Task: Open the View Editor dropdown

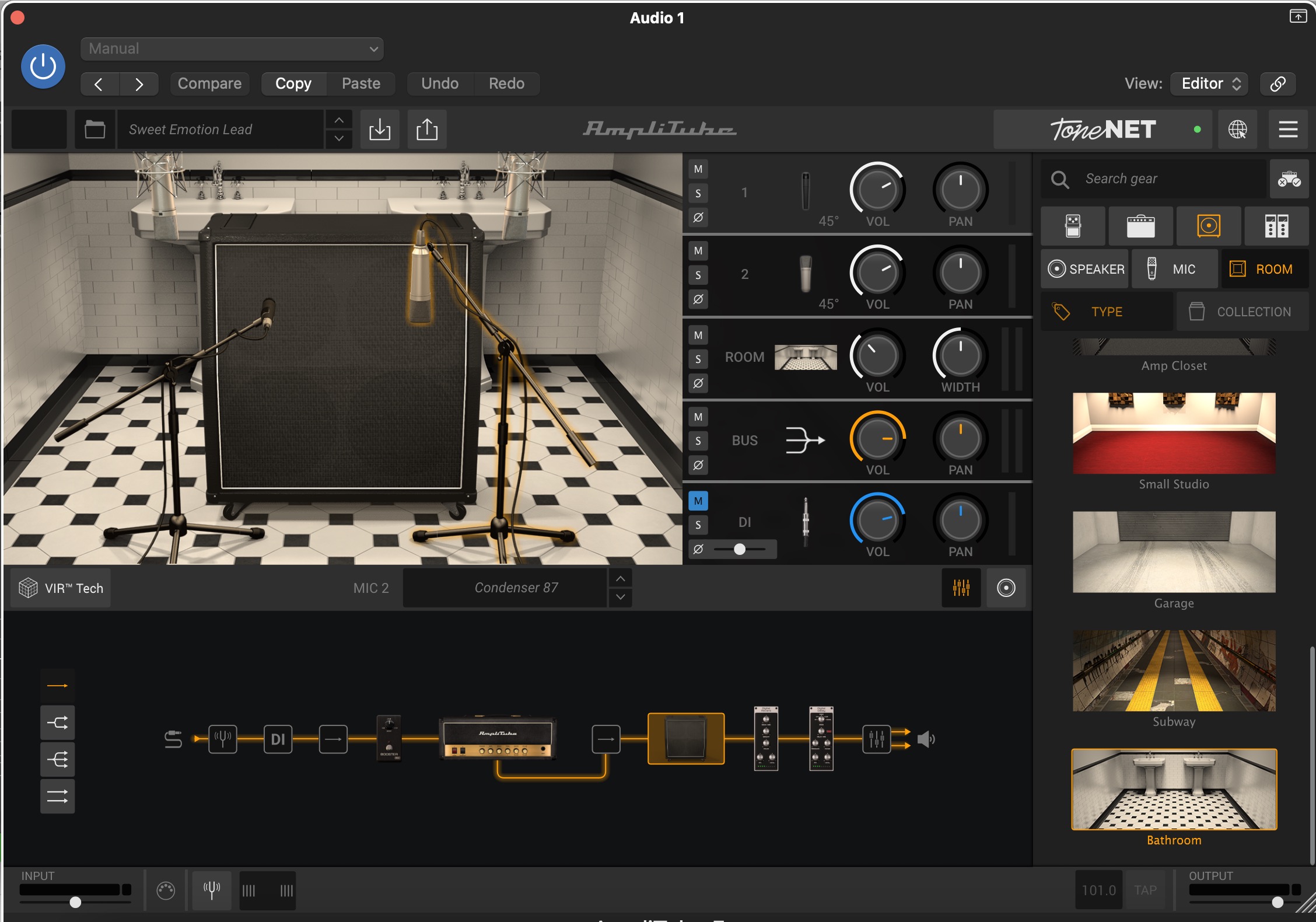Action: 1210,83
